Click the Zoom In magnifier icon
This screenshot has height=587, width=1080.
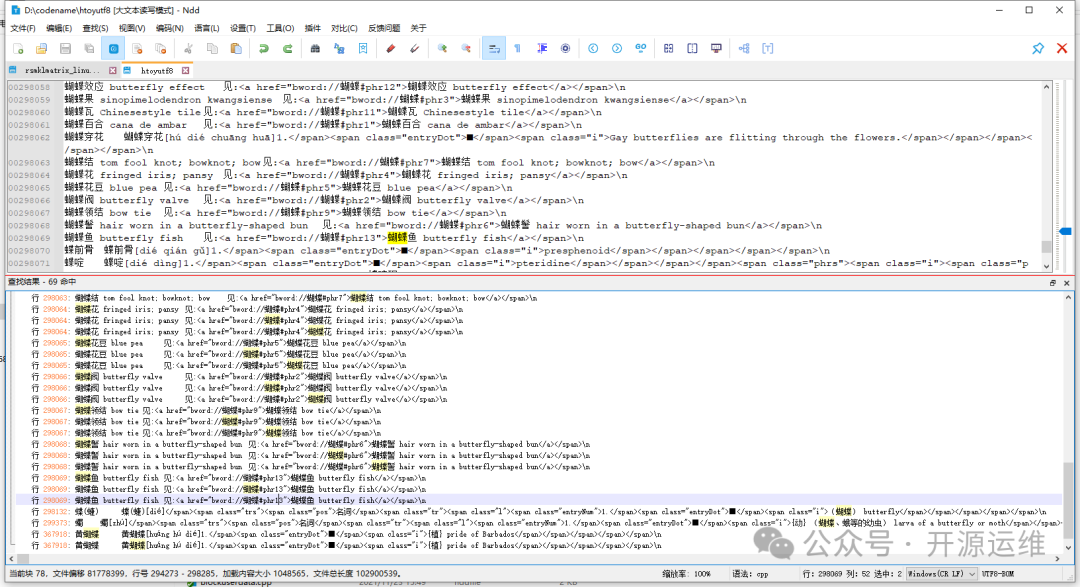(442, 49)
